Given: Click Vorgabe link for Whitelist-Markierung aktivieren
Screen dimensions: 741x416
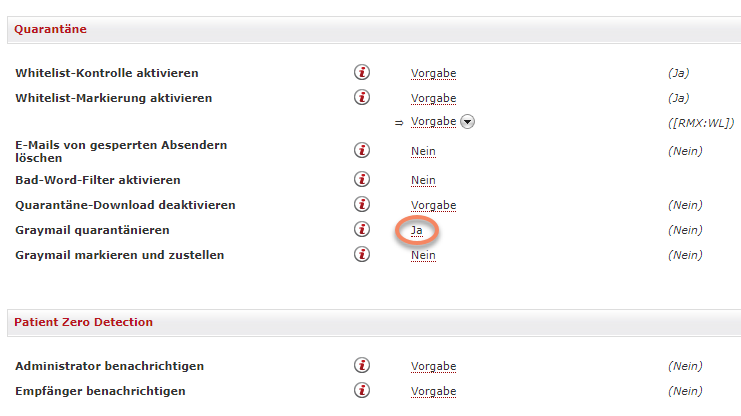Looking at the screenshot, I should tap(433, 98).
